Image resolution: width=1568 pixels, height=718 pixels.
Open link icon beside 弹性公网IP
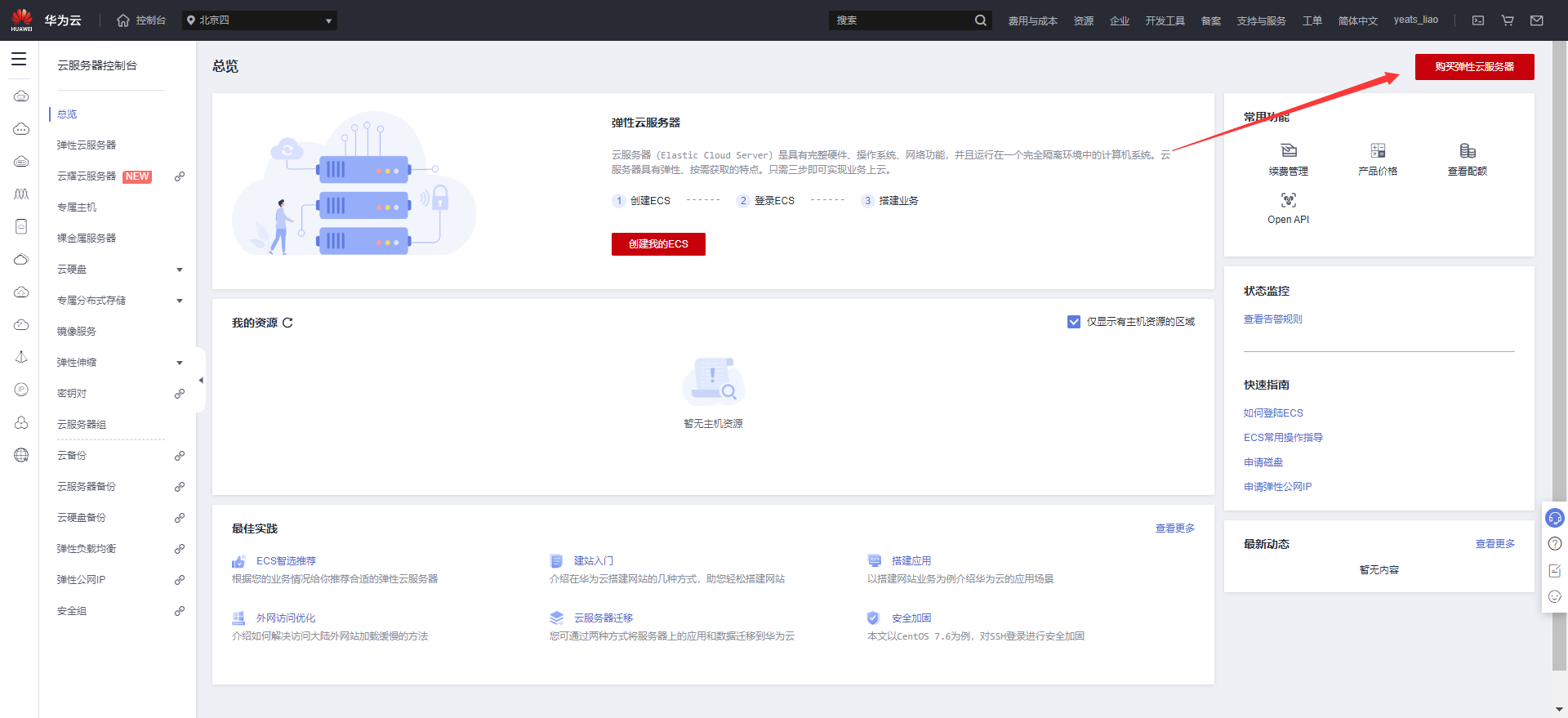pos(180,580)
